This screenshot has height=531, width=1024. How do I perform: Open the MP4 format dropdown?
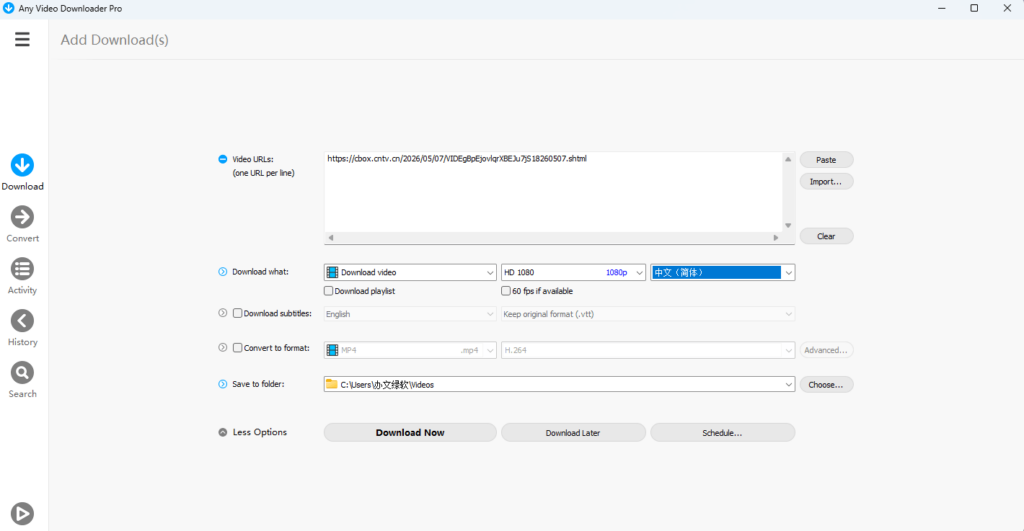click(x=410, y=350)
